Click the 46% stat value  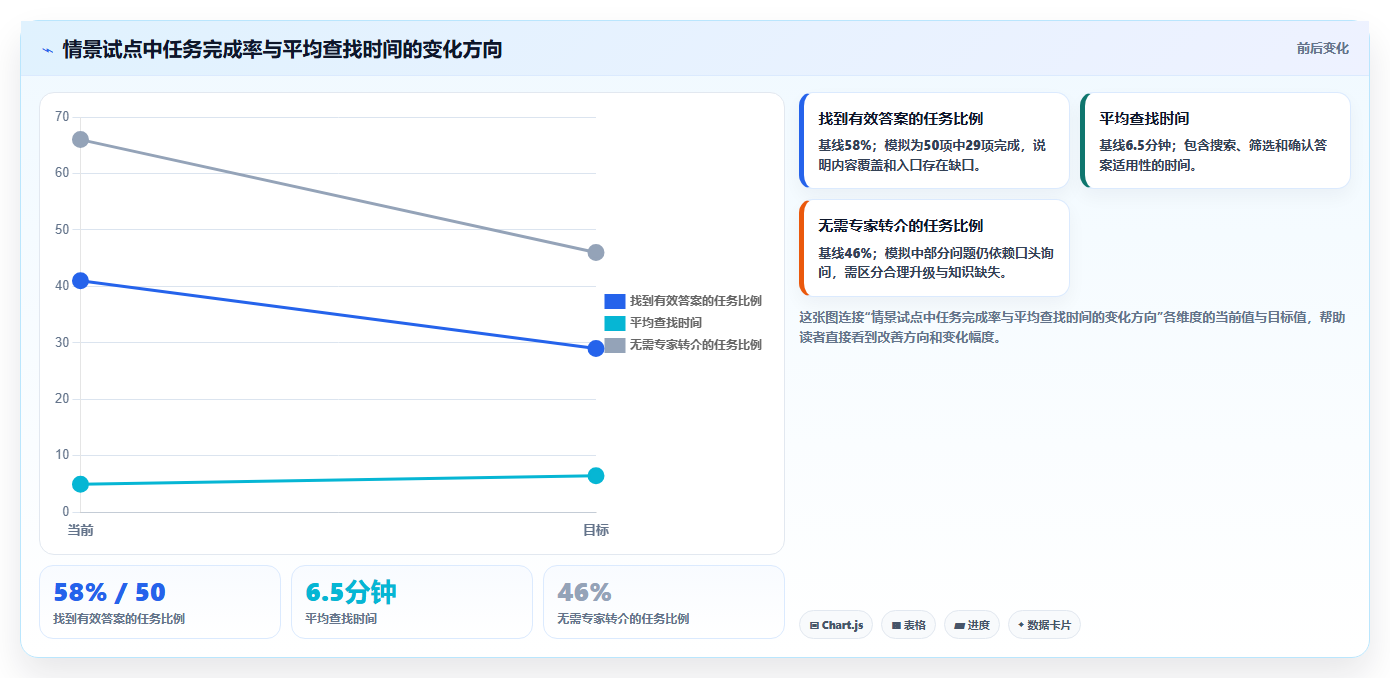[x=584, y=592]
